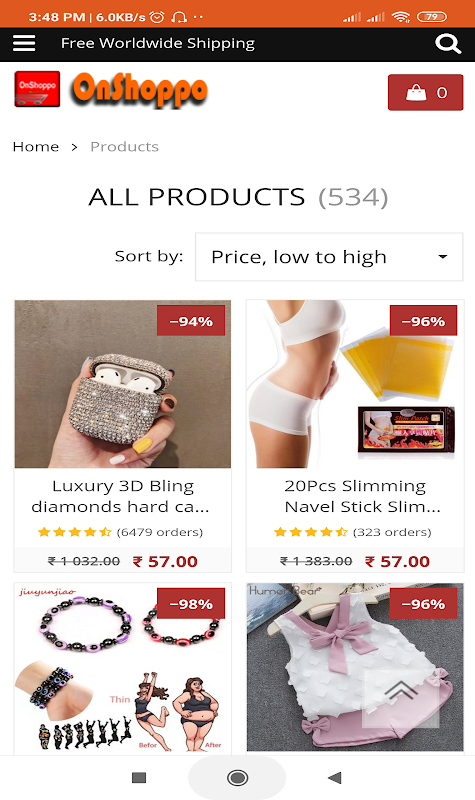The width and height of the screenshot is (475, 800).
Task: Open the pink bow dress image
Action: tap(356, 668)
